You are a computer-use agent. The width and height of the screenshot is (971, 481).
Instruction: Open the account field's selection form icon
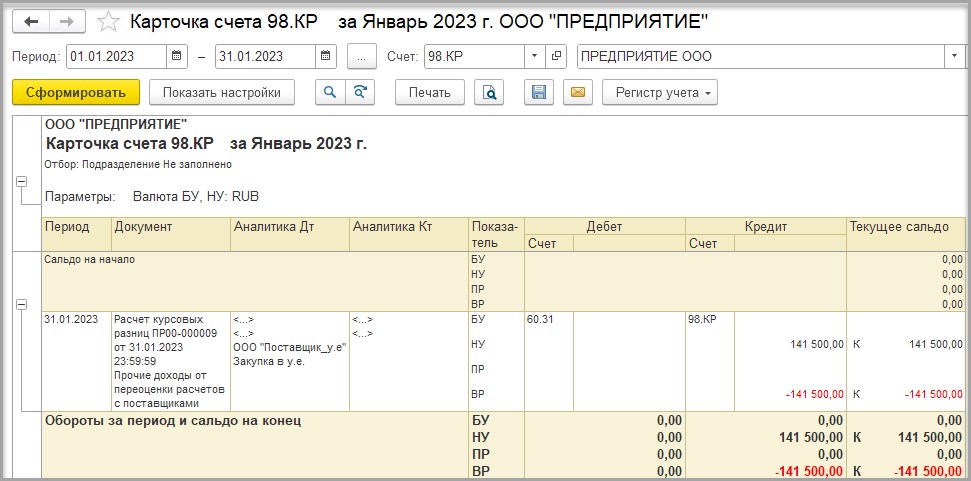[x=557, y=57]
